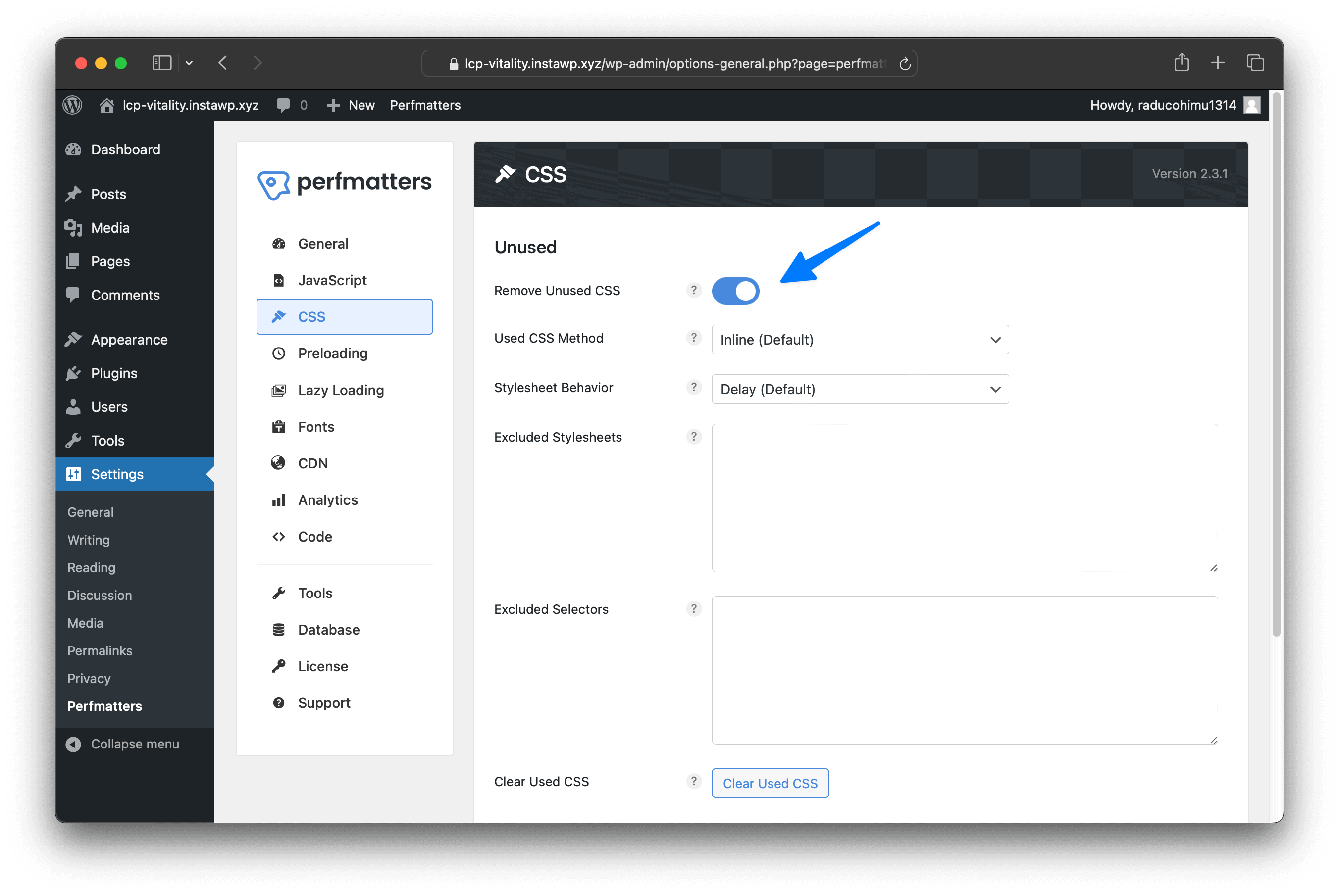The image size is (1339, 896).
Task: Click the Safari share icon
Action: (x=1181, y=63)
